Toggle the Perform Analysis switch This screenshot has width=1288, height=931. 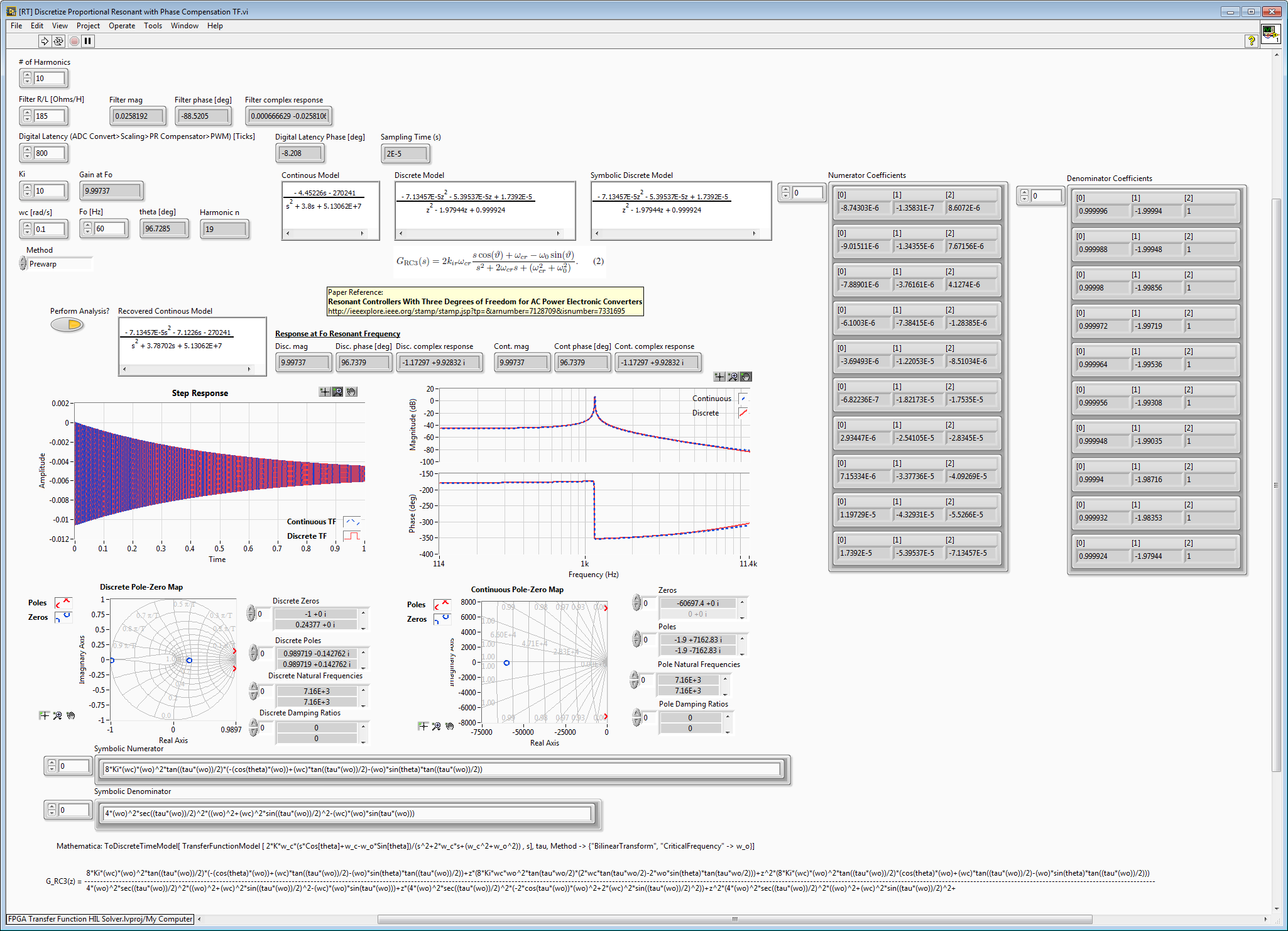tap(67, 325)
